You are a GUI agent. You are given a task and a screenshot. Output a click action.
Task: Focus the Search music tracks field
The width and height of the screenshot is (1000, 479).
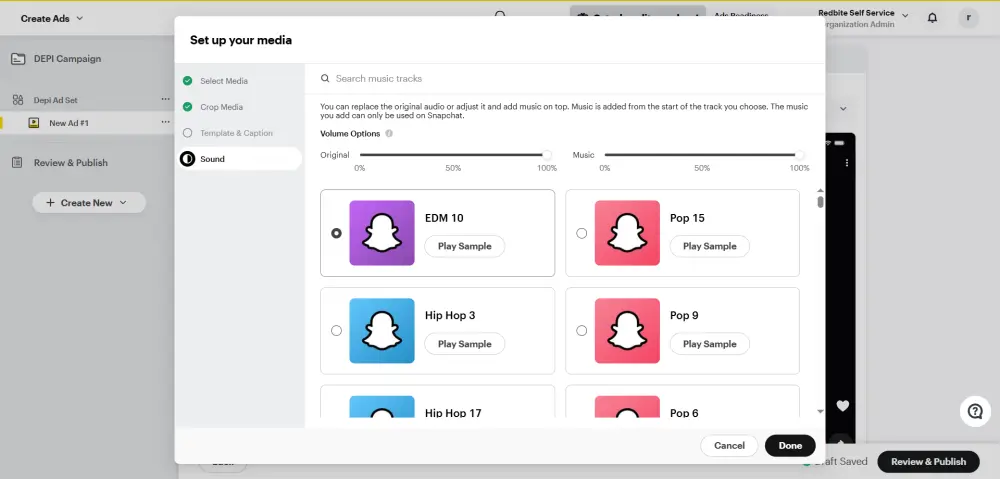pos(564,78)
